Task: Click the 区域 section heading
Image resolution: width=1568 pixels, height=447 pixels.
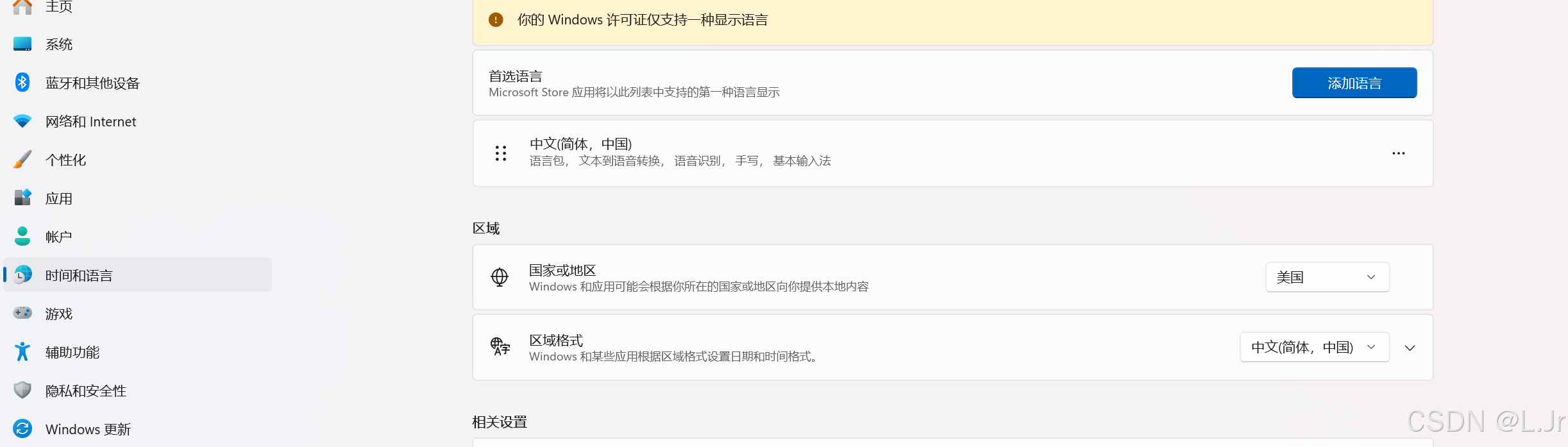Action: (486, 228)
